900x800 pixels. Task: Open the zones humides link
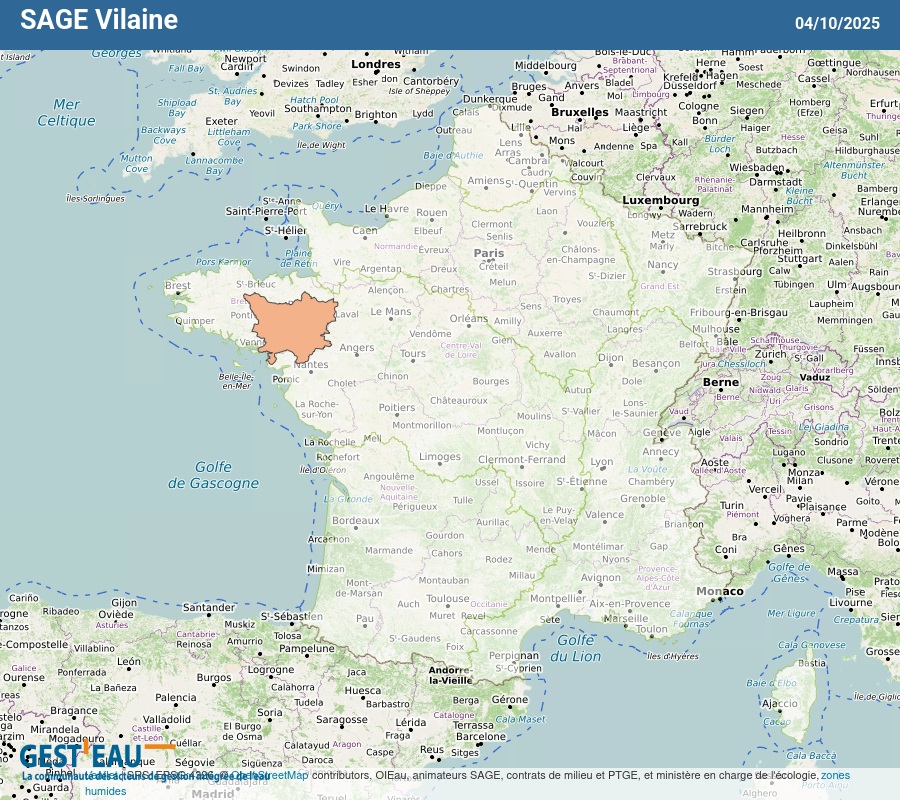835,775
